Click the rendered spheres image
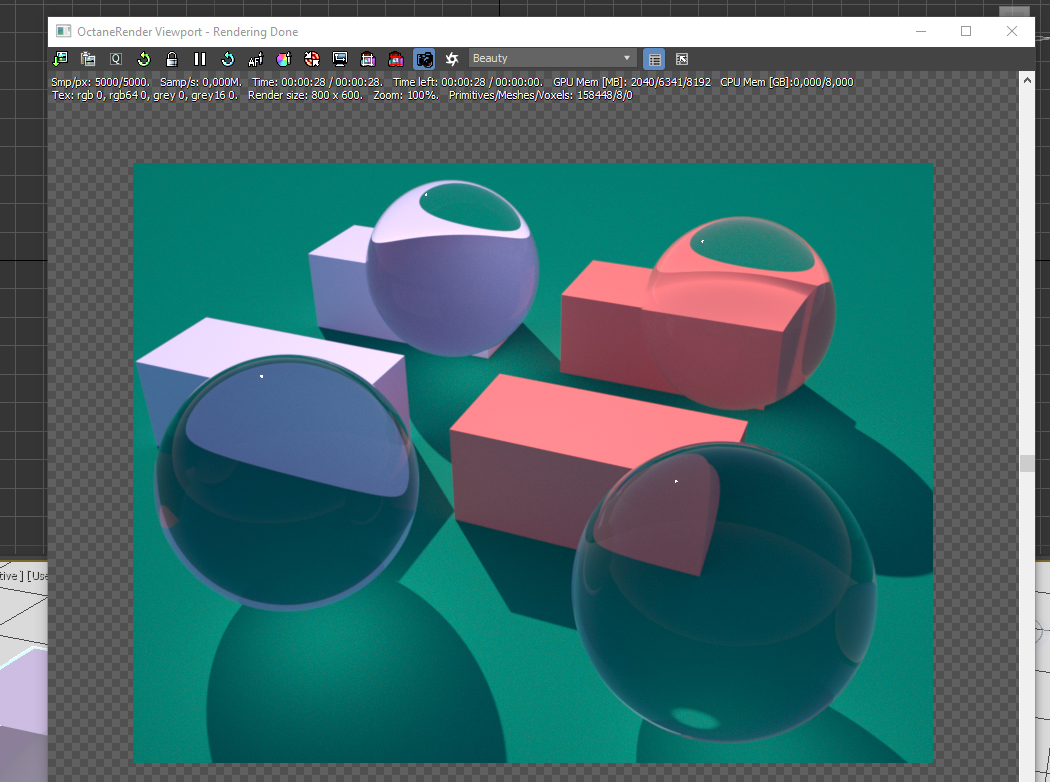Screen dimensions: 1050x782 [533, 463]
